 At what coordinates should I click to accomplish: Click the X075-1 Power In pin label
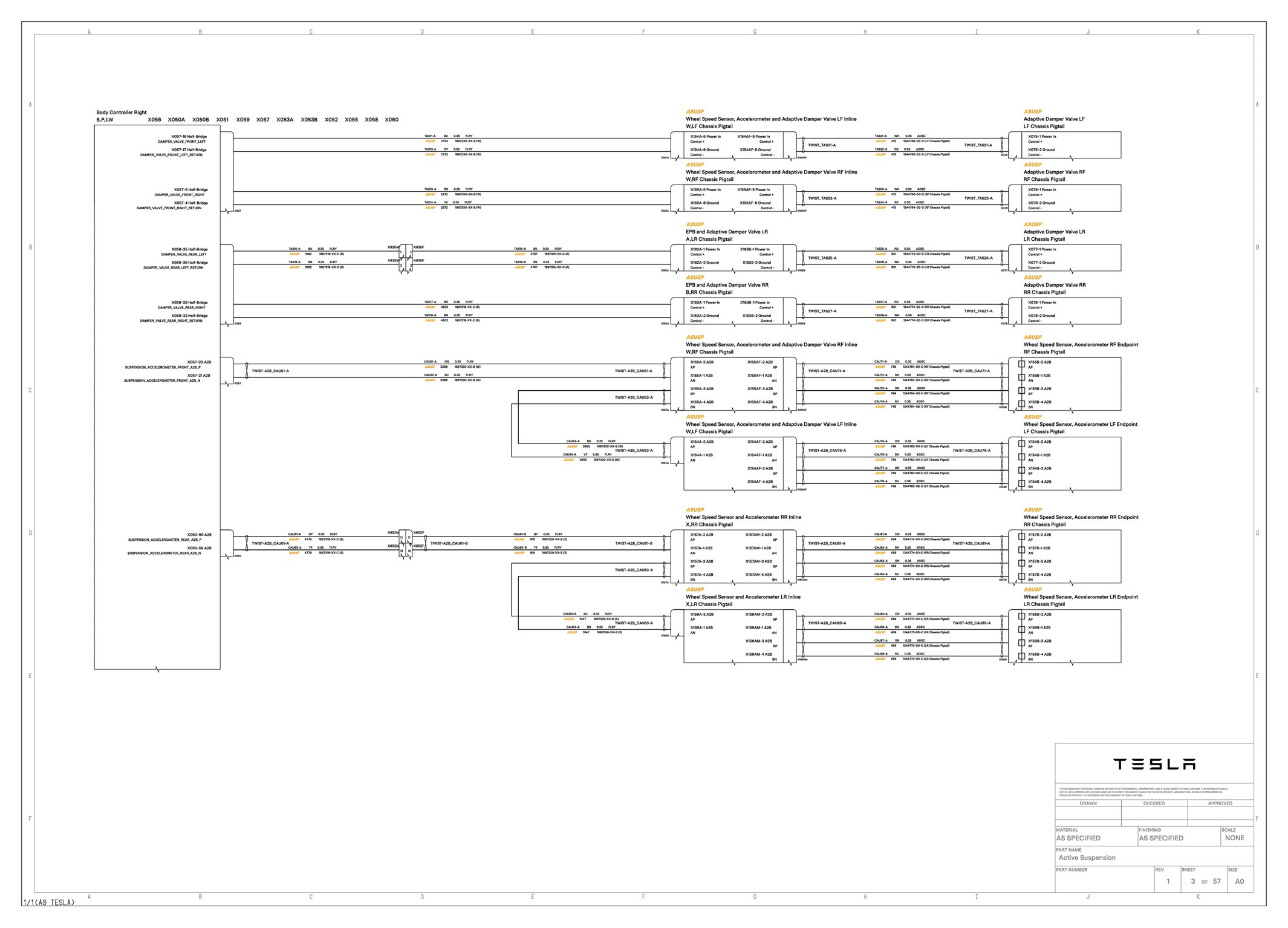click(1042, 137)
